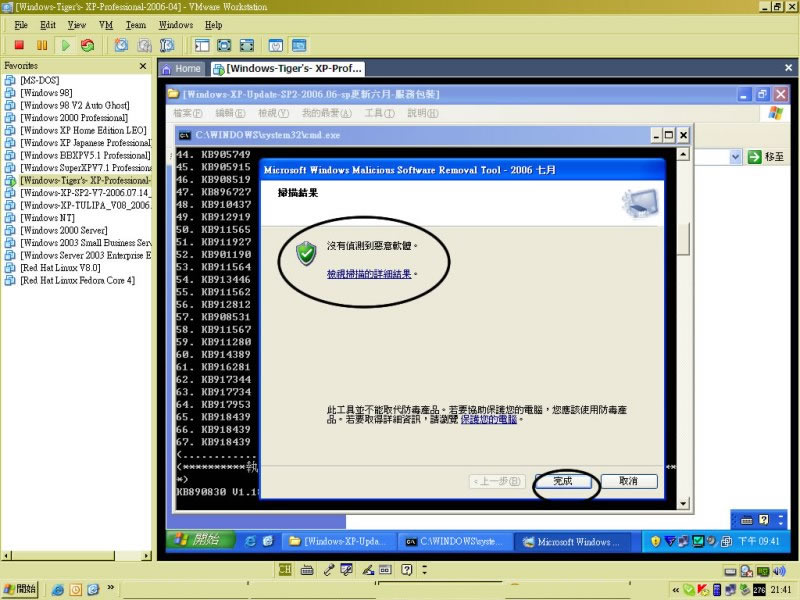Select [Red Hat Linux Fedora Core 4] favorite

[78, 280]
